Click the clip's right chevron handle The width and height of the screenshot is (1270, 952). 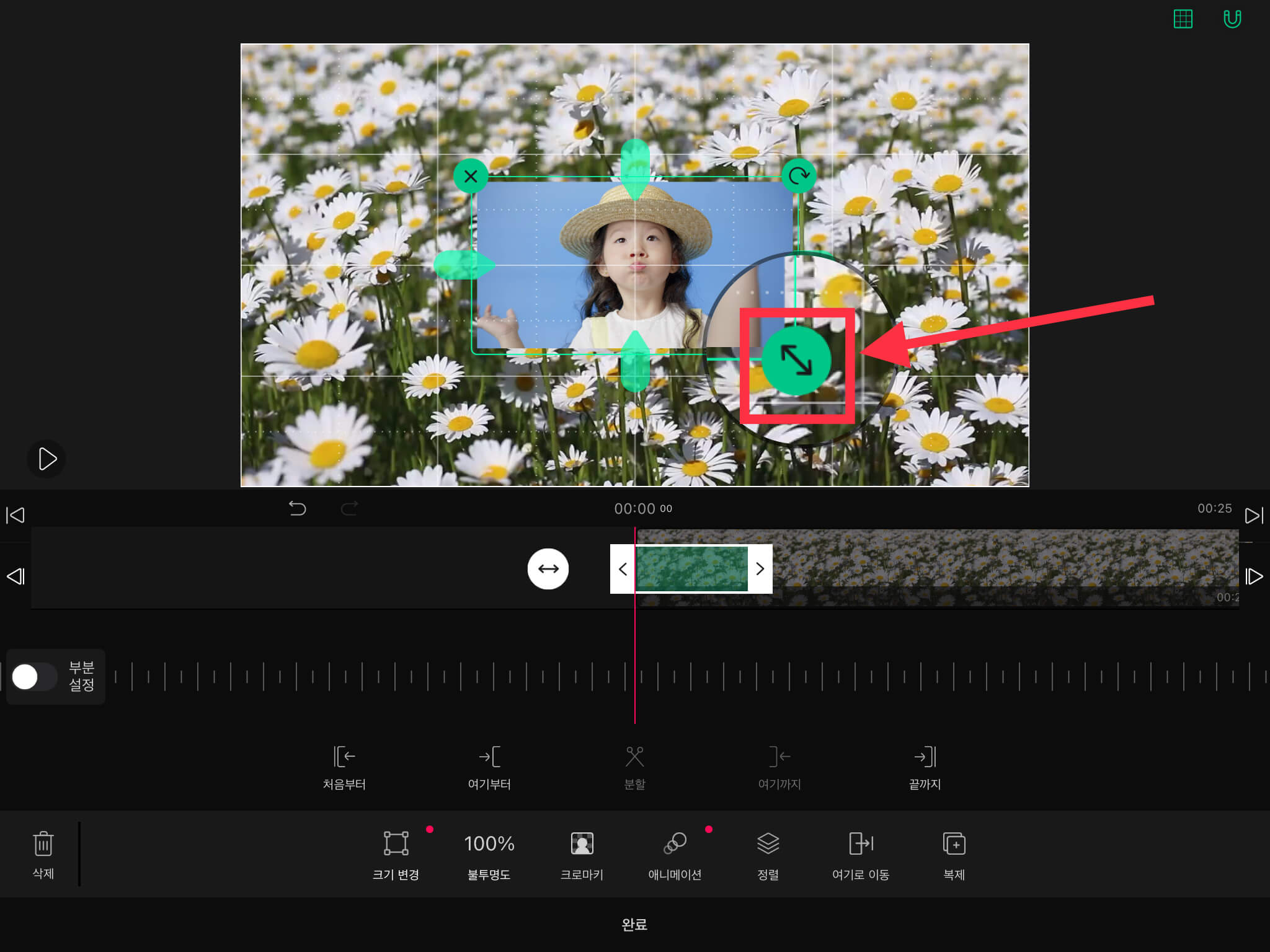point(760,569)
